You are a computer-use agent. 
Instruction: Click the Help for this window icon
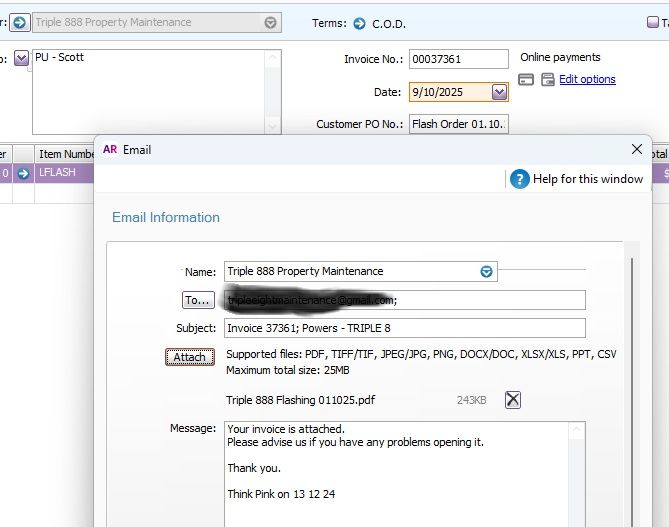[x=519, y=179]
